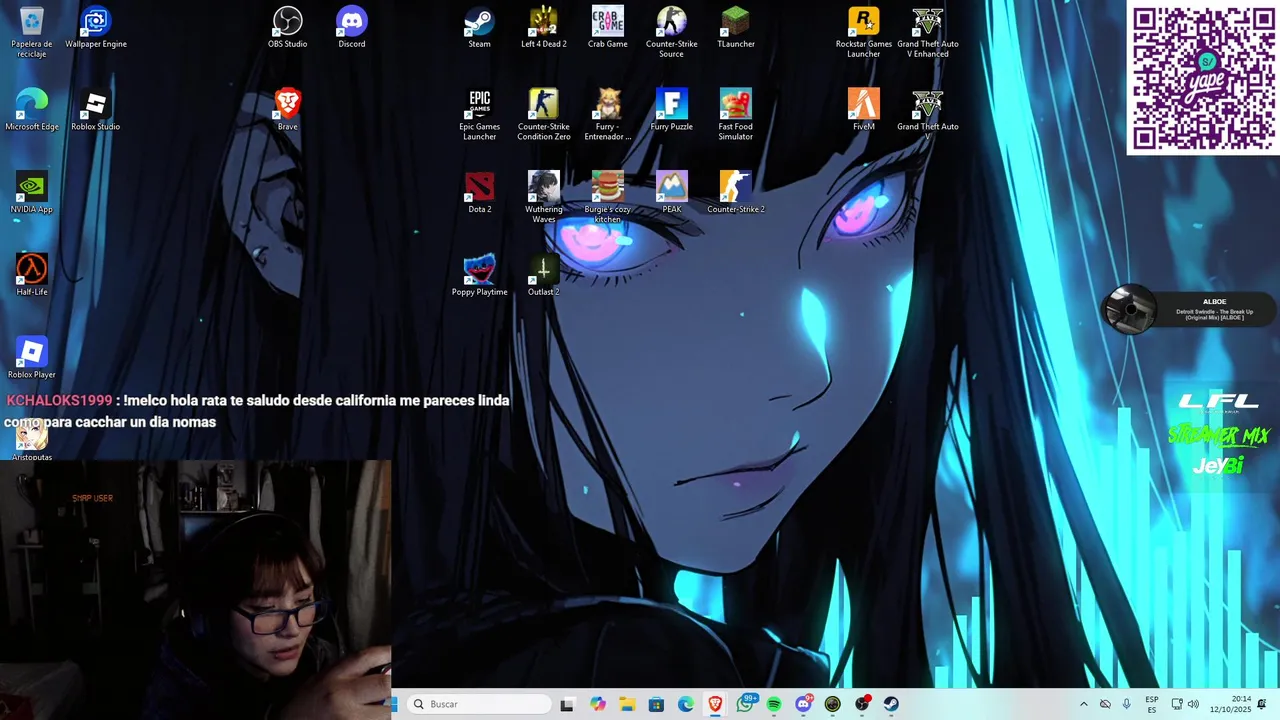Image resolution: width=1280 pixels, height=720 pixels.
Task: Open WhatsApp from the taskbar
Action: (x=745, y=704)
